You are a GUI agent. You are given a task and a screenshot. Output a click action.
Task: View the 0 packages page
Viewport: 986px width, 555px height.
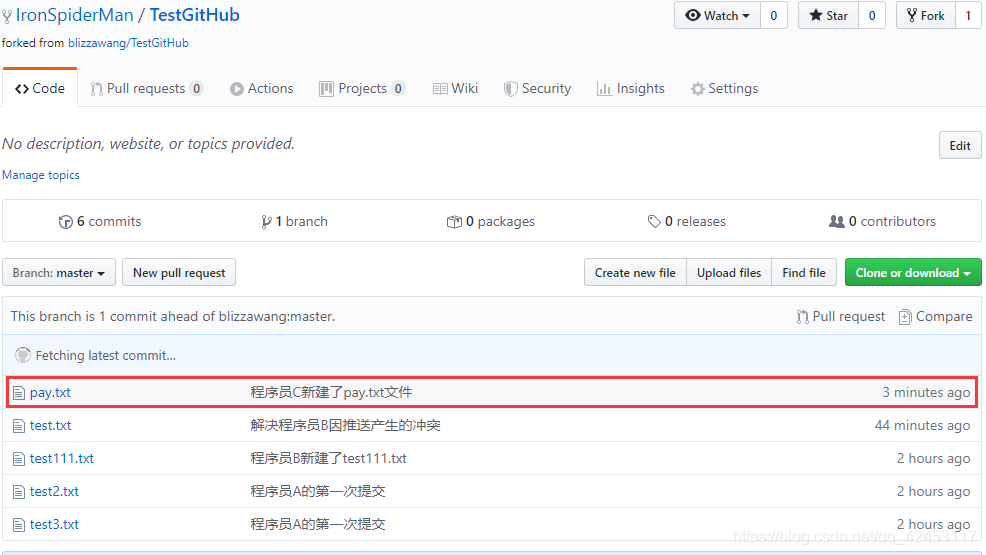coord(490,221)
